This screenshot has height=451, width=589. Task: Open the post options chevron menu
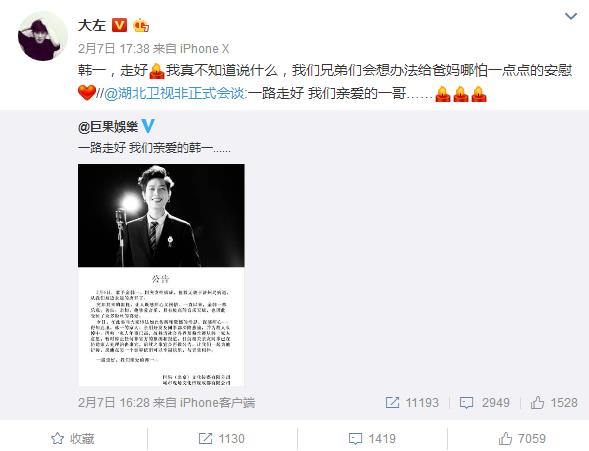point(571,16)
